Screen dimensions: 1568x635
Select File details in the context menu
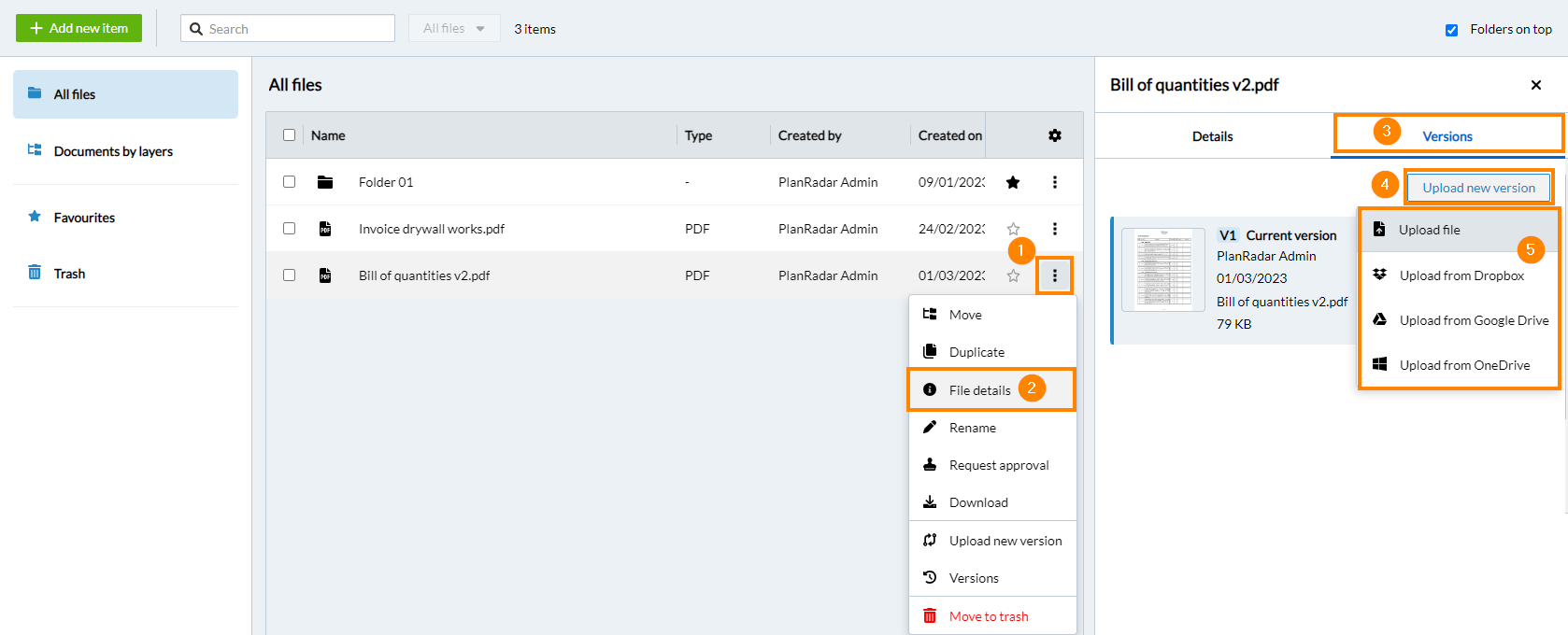click(979, 390)
